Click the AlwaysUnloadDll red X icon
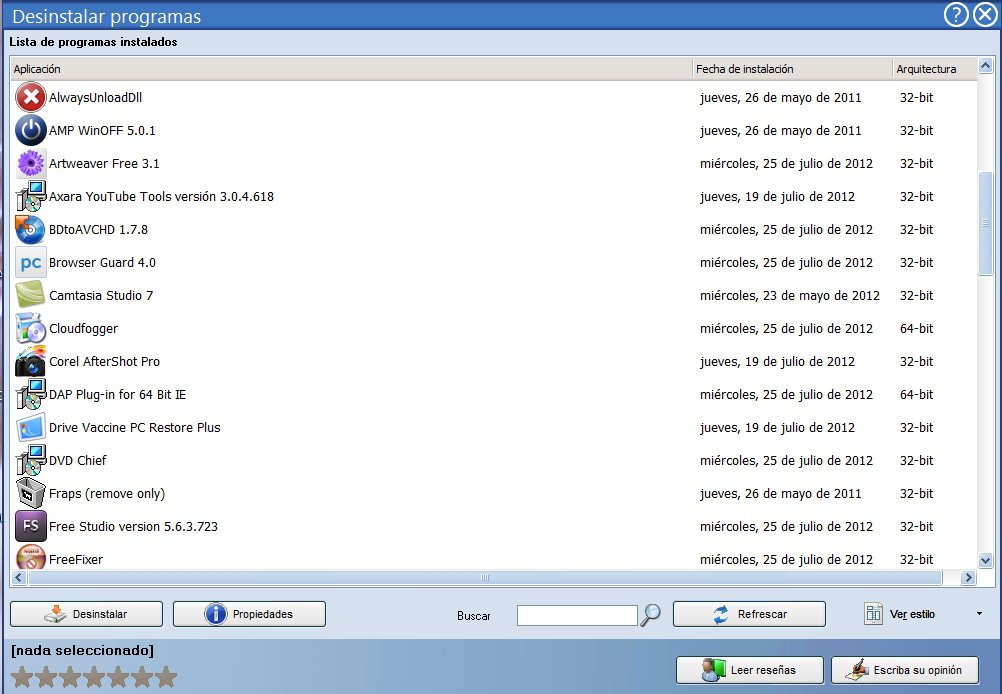The height and width of the screenshot is (694, 1002). click(x=30, y=97)
